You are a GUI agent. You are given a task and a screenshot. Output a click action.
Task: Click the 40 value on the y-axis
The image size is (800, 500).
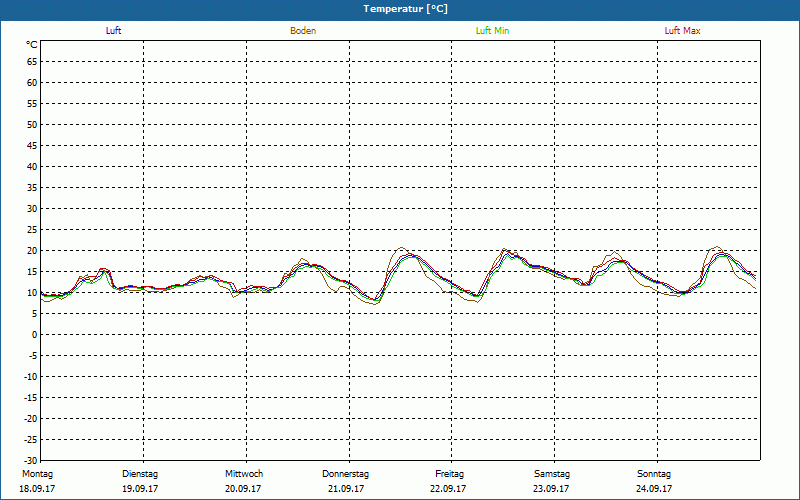[x=32, y=166]
